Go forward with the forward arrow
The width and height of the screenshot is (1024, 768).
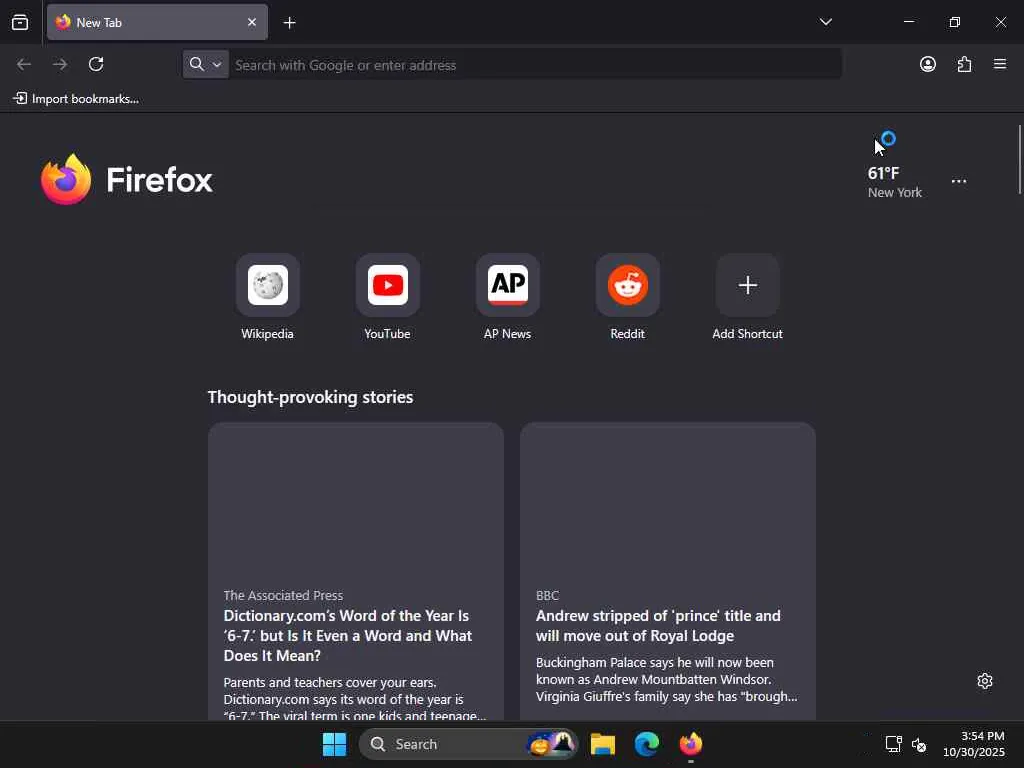pos(60,64)
